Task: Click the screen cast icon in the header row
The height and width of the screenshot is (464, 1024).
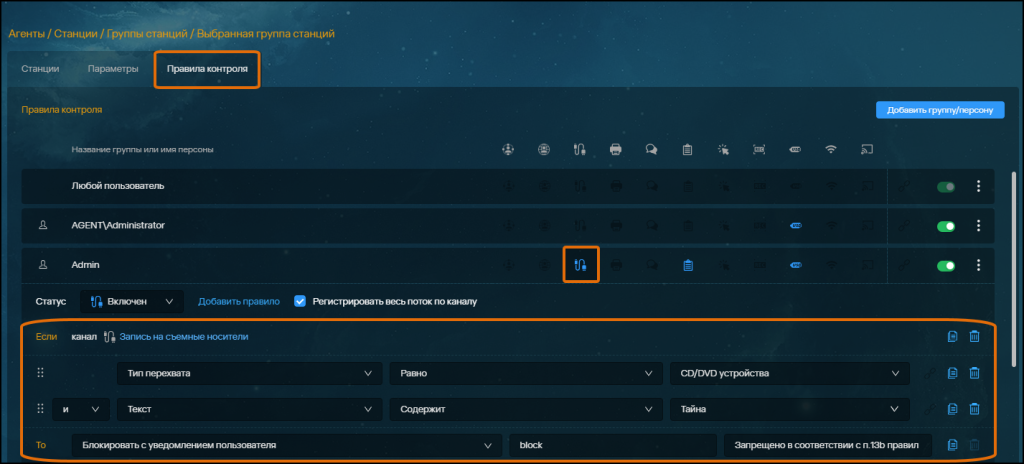Action: coord(867,149)
